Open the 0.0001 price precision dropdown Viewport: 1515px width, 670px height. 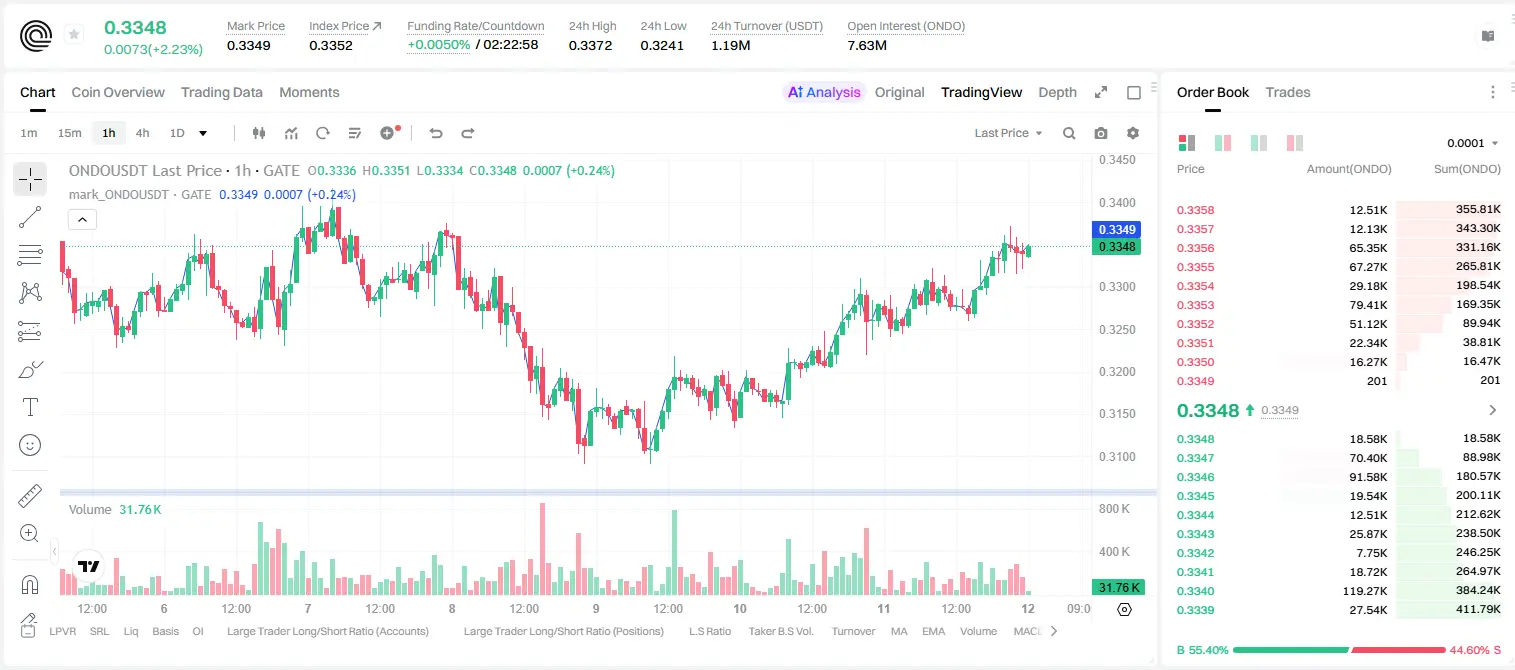tap(1473, 143)
